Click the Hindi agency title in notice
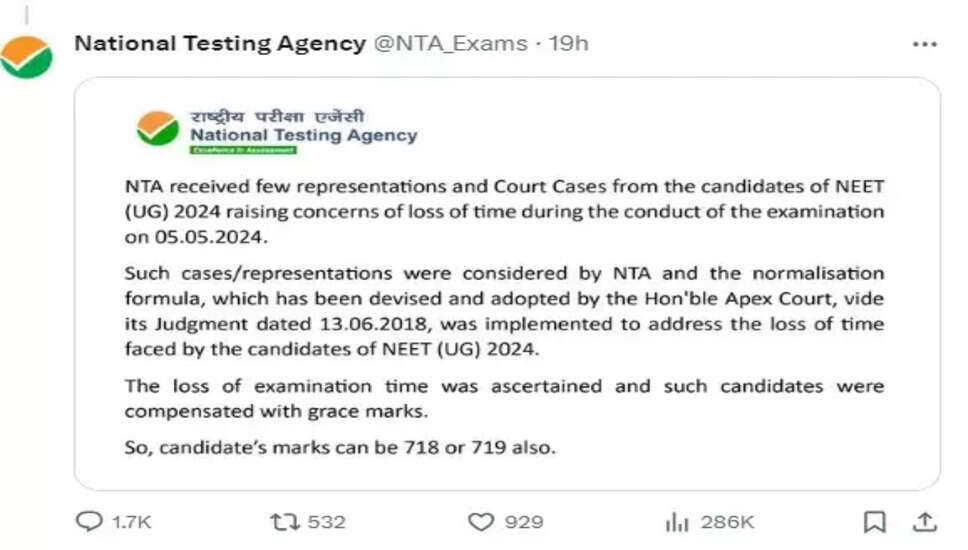This screenshot has height=550, width=968. tap(278, 115)
